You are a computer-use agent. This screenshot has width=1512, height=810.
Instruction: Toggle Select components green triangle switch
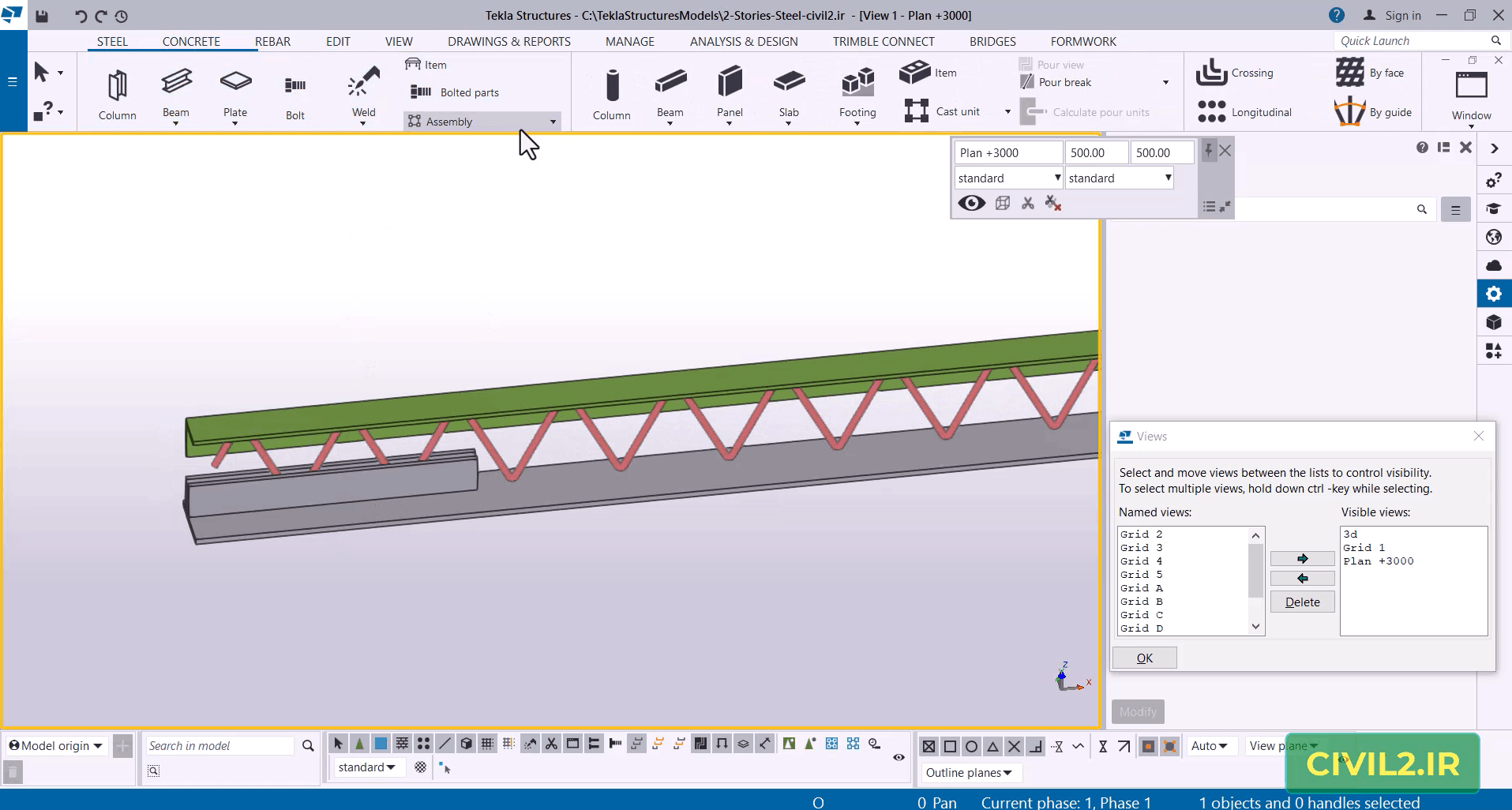(359, 744)
